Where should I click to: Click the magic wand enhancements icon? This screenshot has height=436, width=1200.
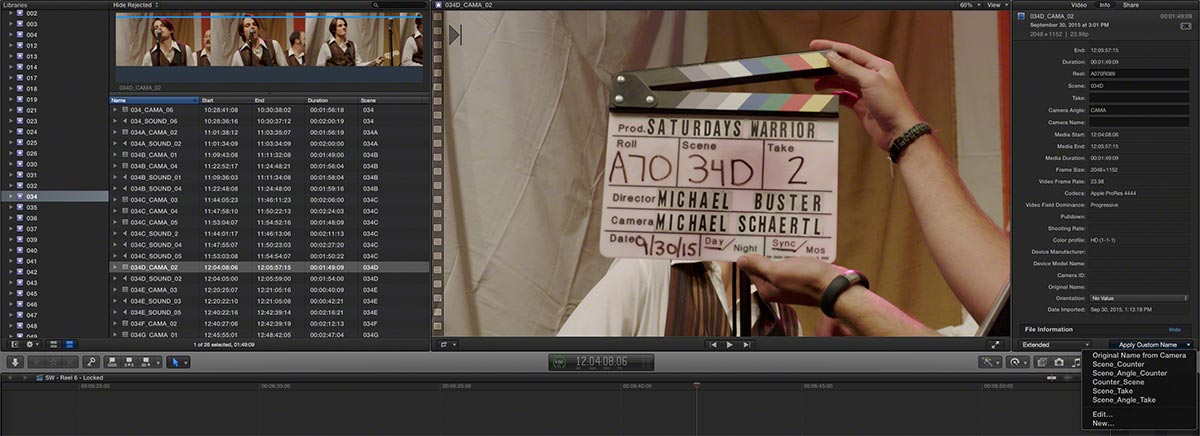[x=990, y=362]
